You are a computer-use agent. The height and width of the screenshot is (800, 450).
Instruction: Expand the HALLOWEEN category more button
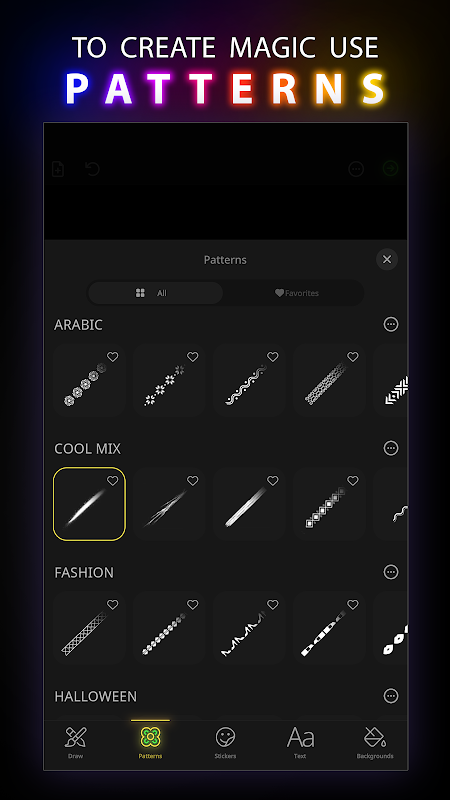pos(391,696)
